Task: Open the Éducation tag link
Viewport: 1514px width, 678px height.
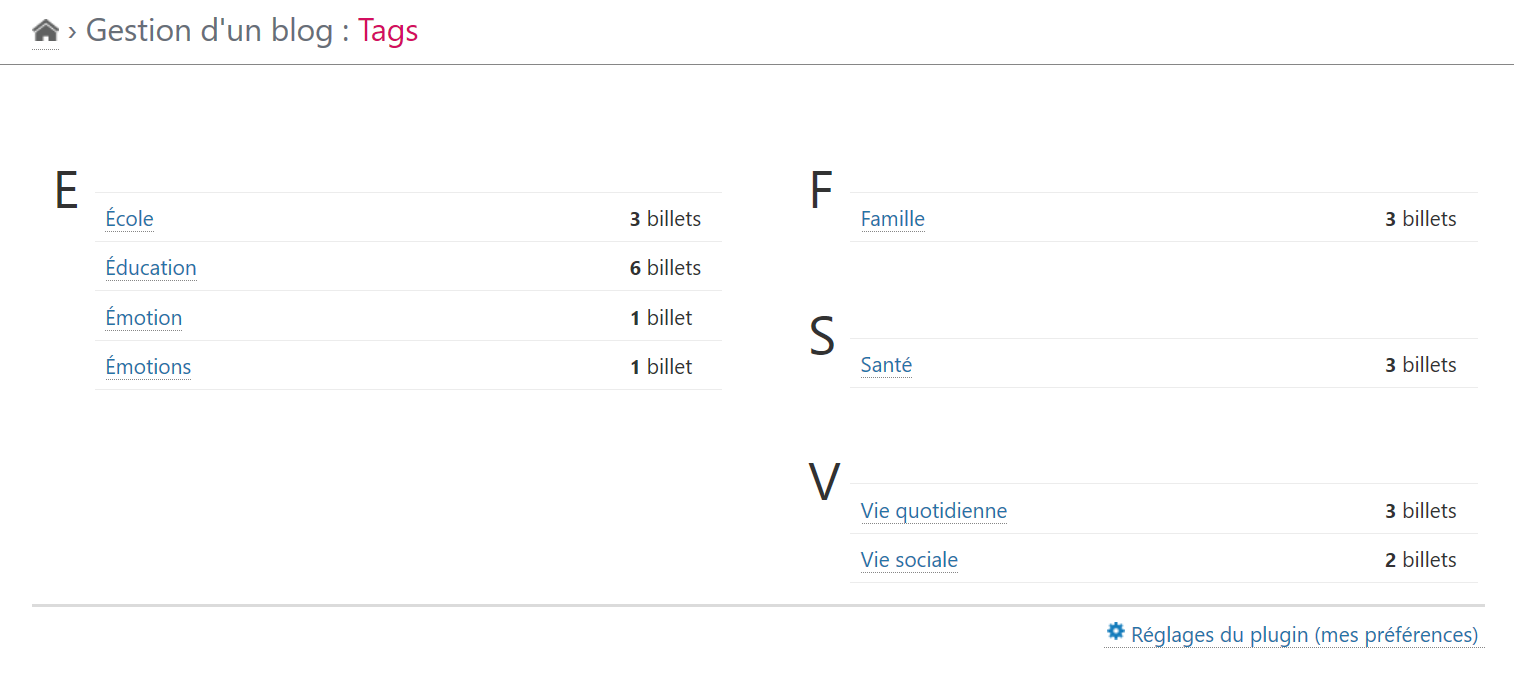Action: tap(151, 268)
